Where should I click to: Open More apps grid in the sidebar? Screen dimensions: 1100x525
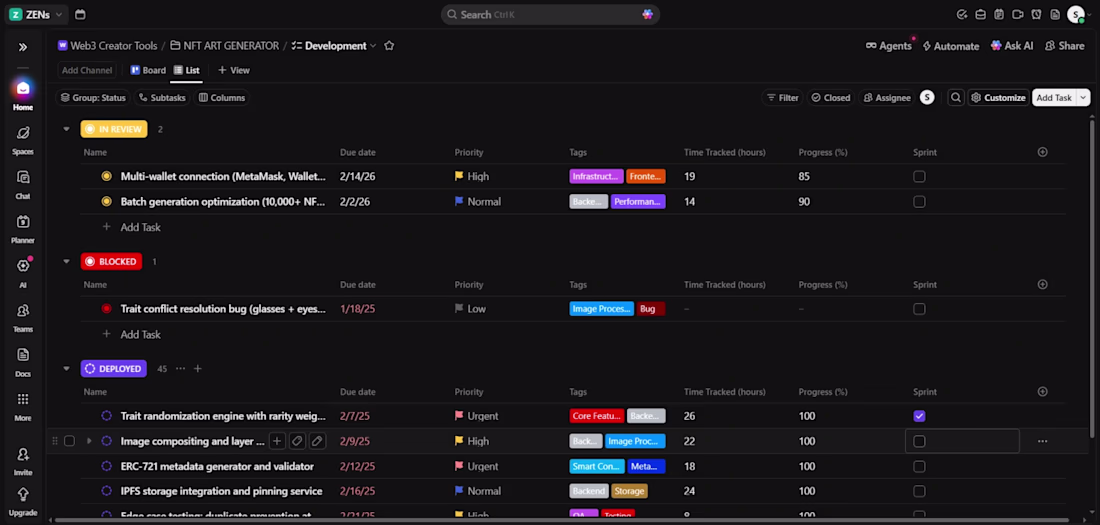click(22, 406)
